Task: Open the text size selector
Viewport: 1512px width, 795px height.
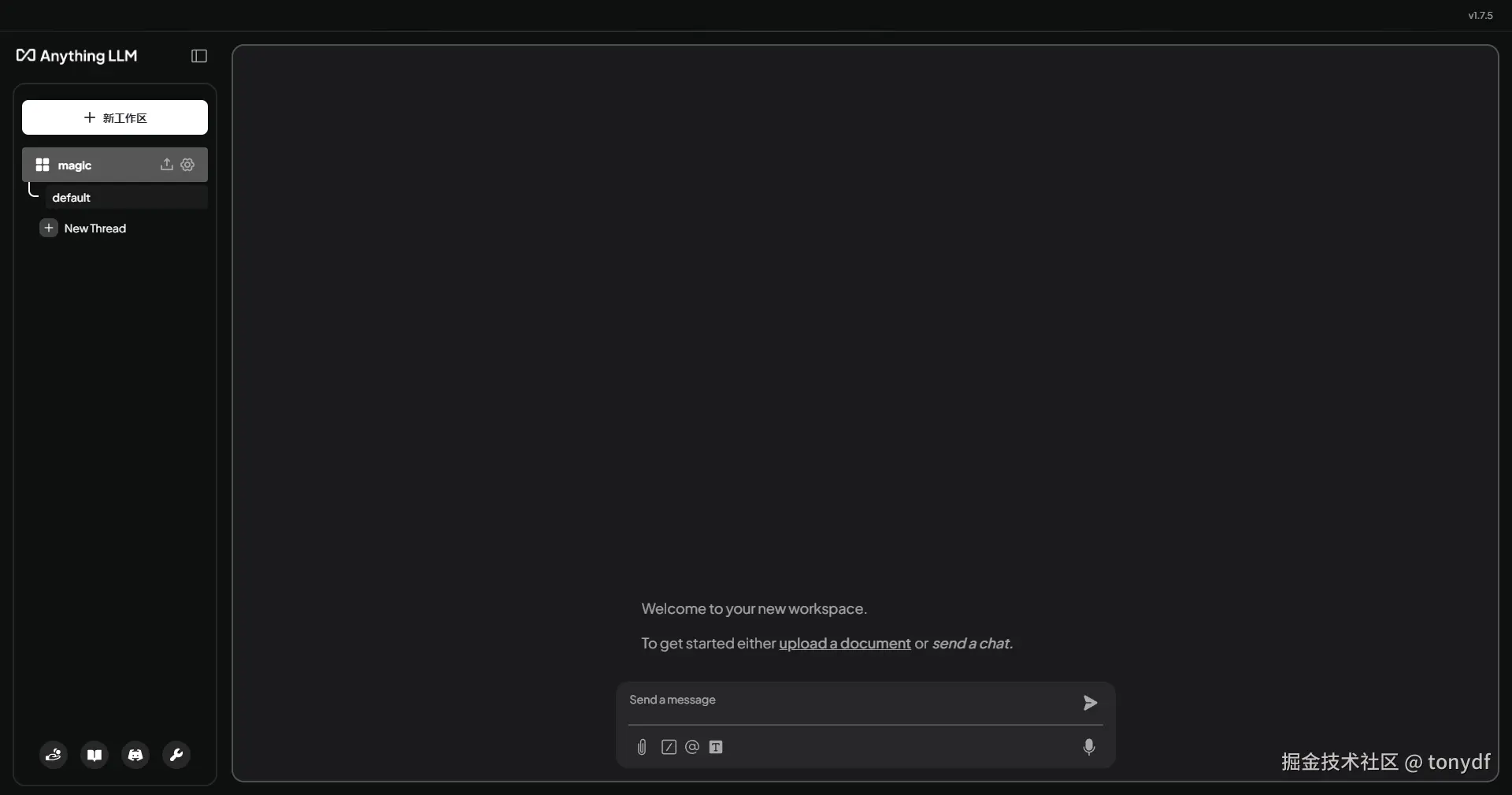Action: (716, 747)
